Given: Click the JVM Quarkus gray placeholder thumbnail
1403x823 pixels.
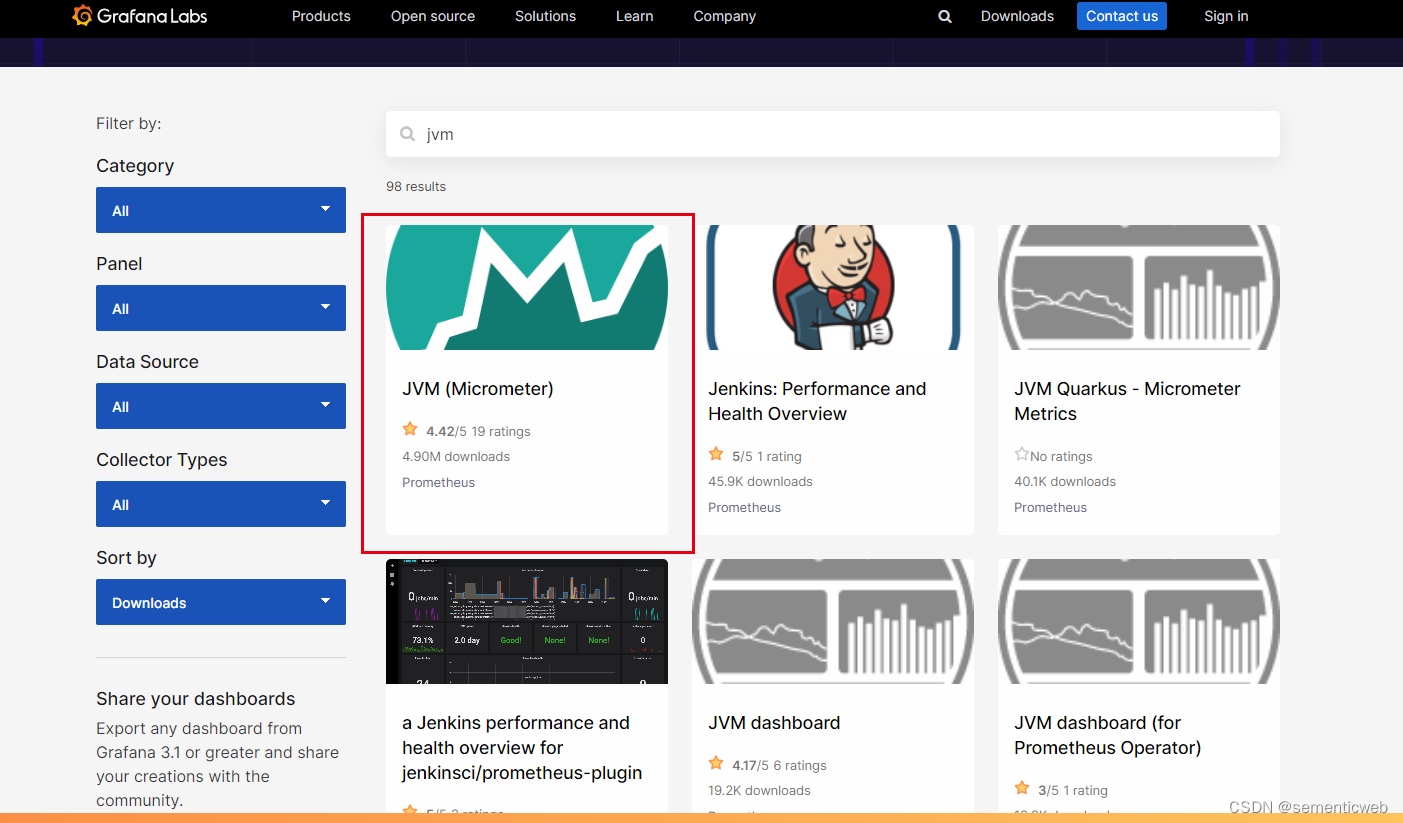Looking at the screenshot, I should (x=1139, y=287).
